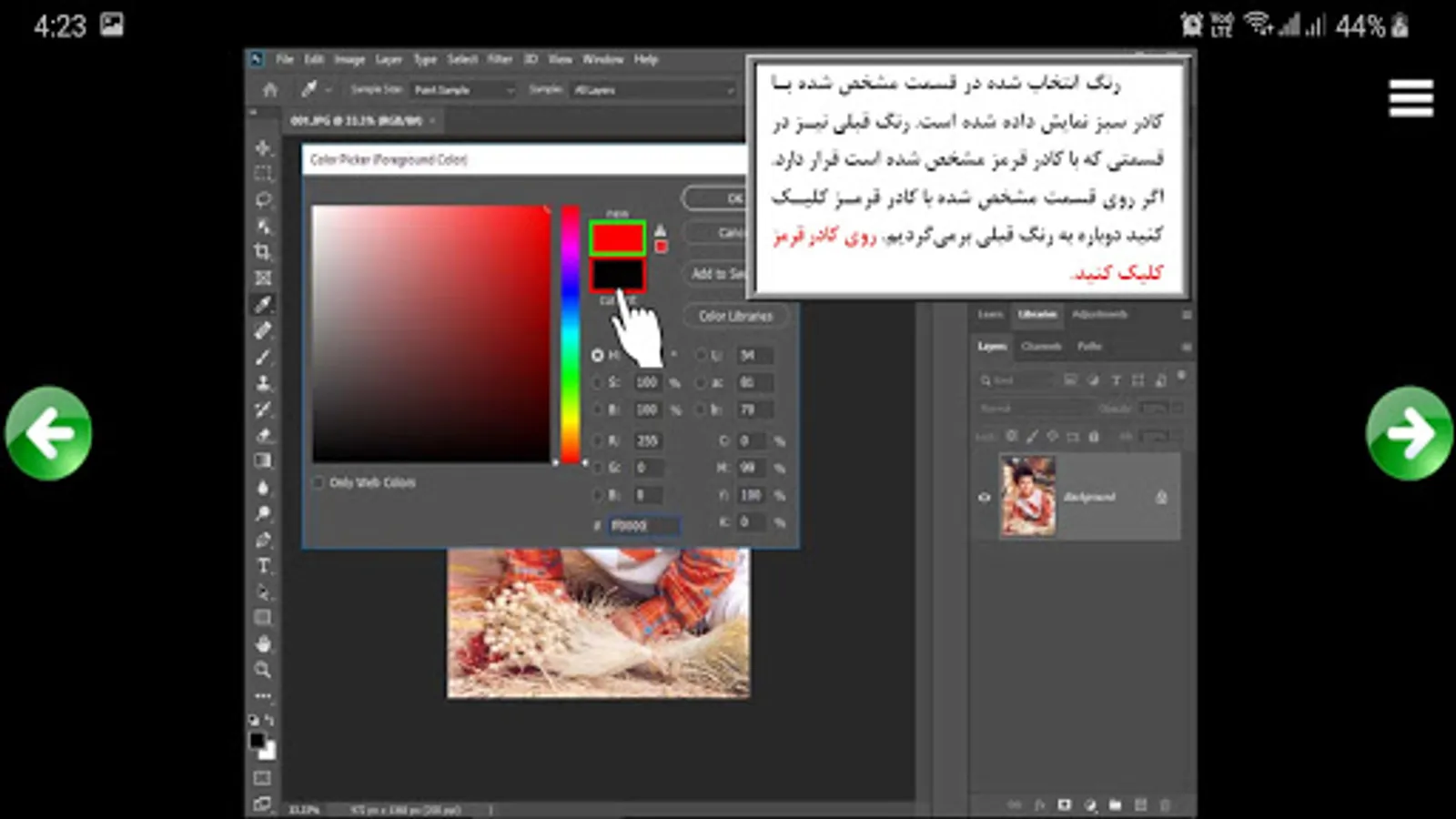Open the Window menu
The height and width of the screenshot is (819, 1456).
pos(602,59)
